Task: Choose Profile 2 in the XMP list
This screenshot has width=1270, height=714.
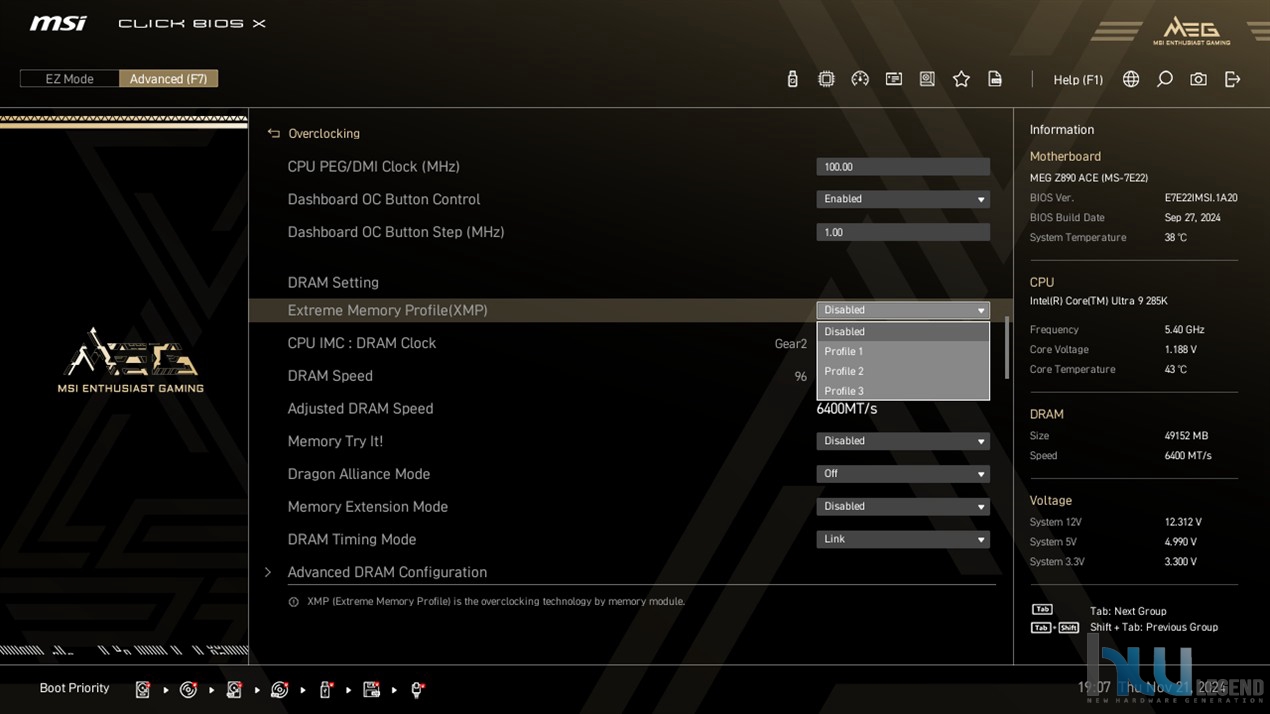Action: (903, 371)
